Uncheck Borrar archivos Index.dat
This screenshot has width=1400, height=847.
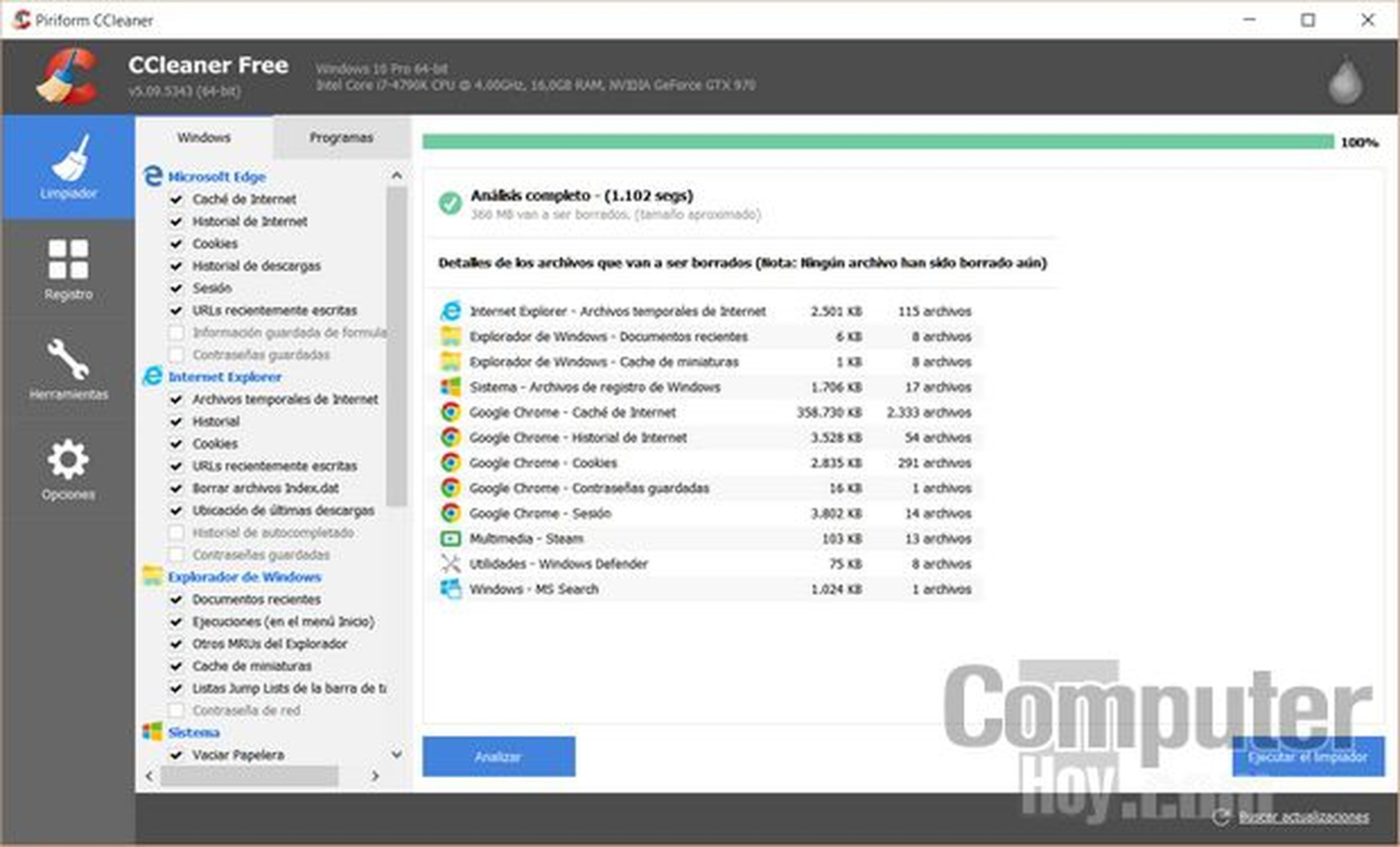176,488
